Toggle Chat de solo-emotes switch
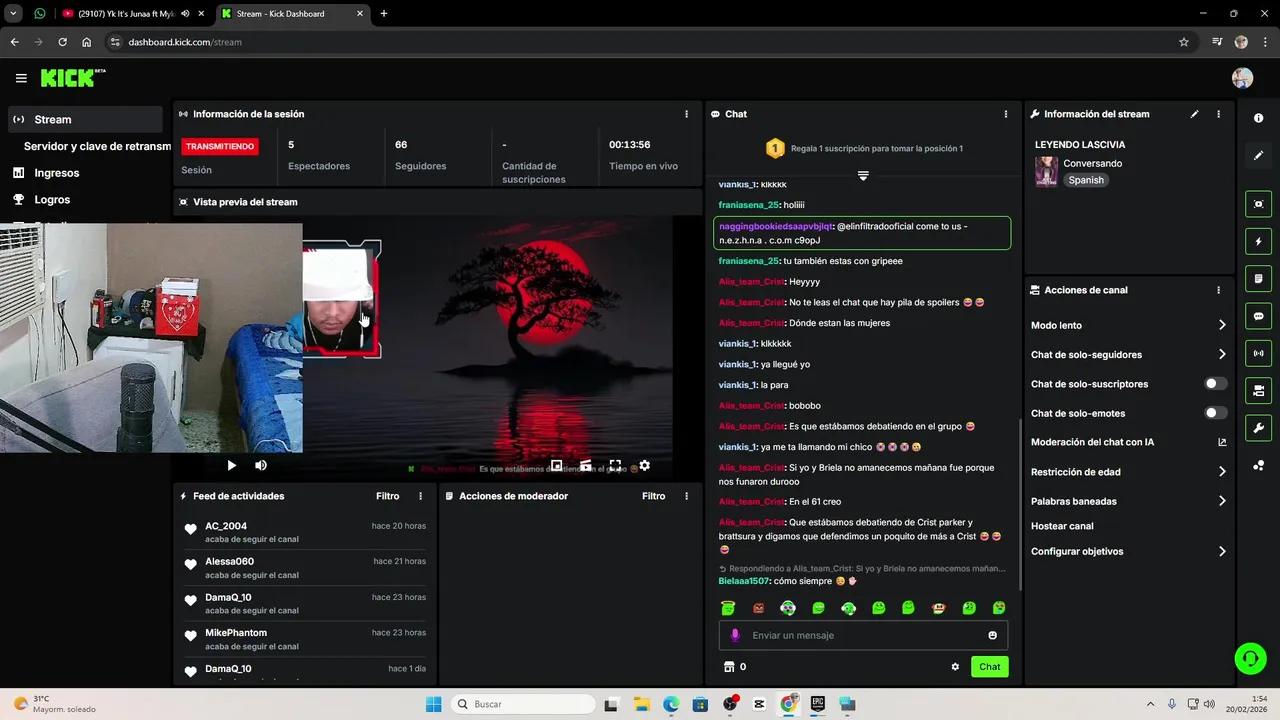Image resolution: width=1280 pixels, height=720 pixels. (x=1216, y=413)
